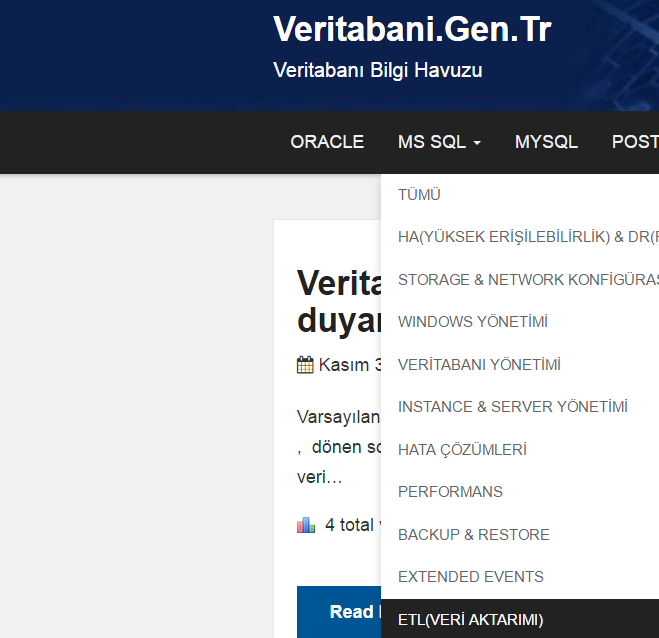
Task: Select WINDOWS YÖNETİMİ submenu item
Action: click(x=473, y=322)
